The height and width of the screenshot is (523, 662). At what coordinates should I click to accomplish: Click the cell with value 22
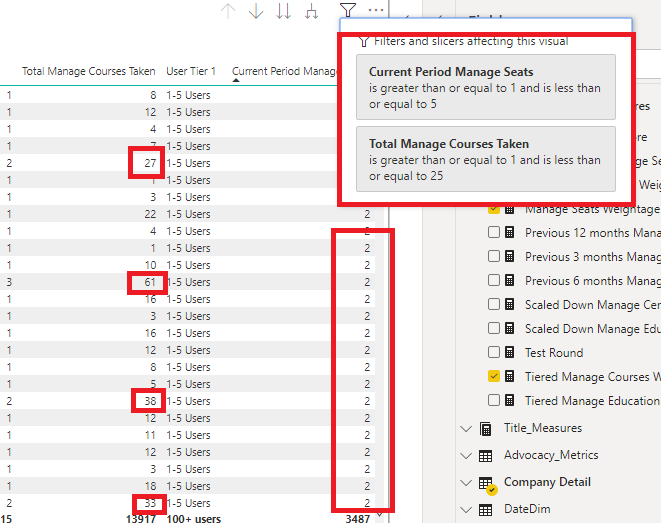click(x=150, y=214)
